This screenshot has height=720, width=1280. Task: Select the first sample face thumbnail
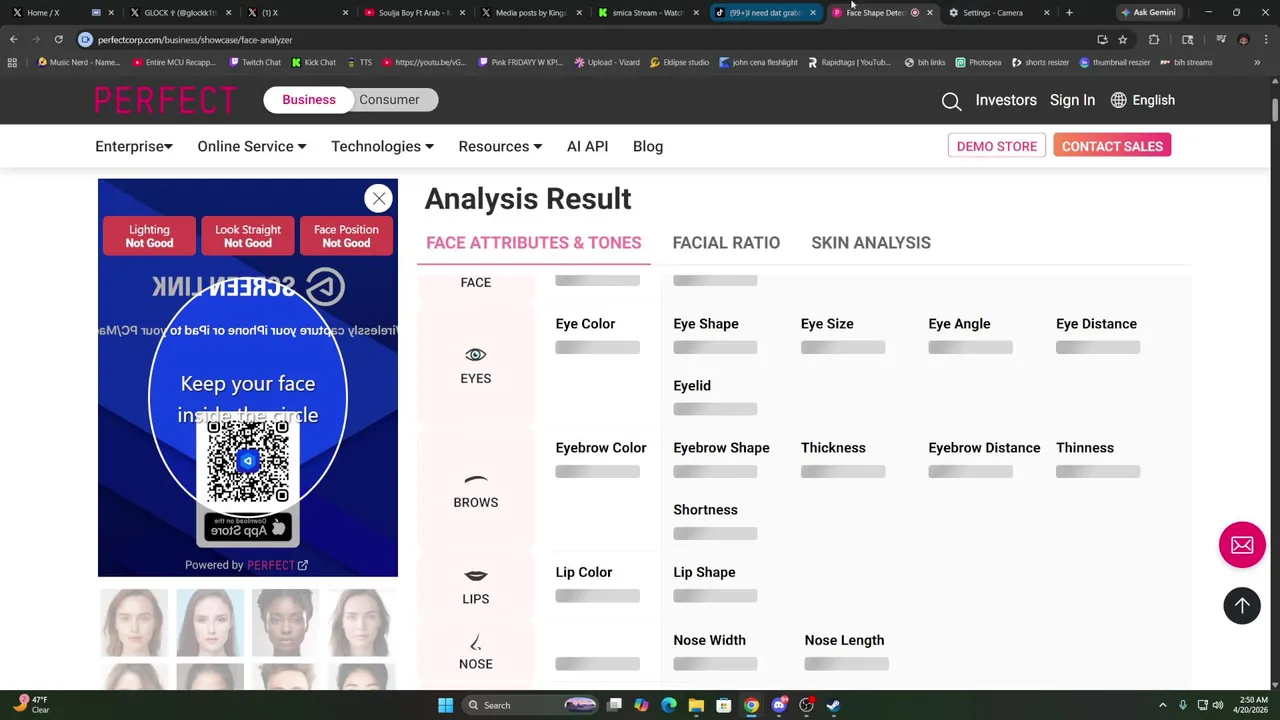coord(134,623)
